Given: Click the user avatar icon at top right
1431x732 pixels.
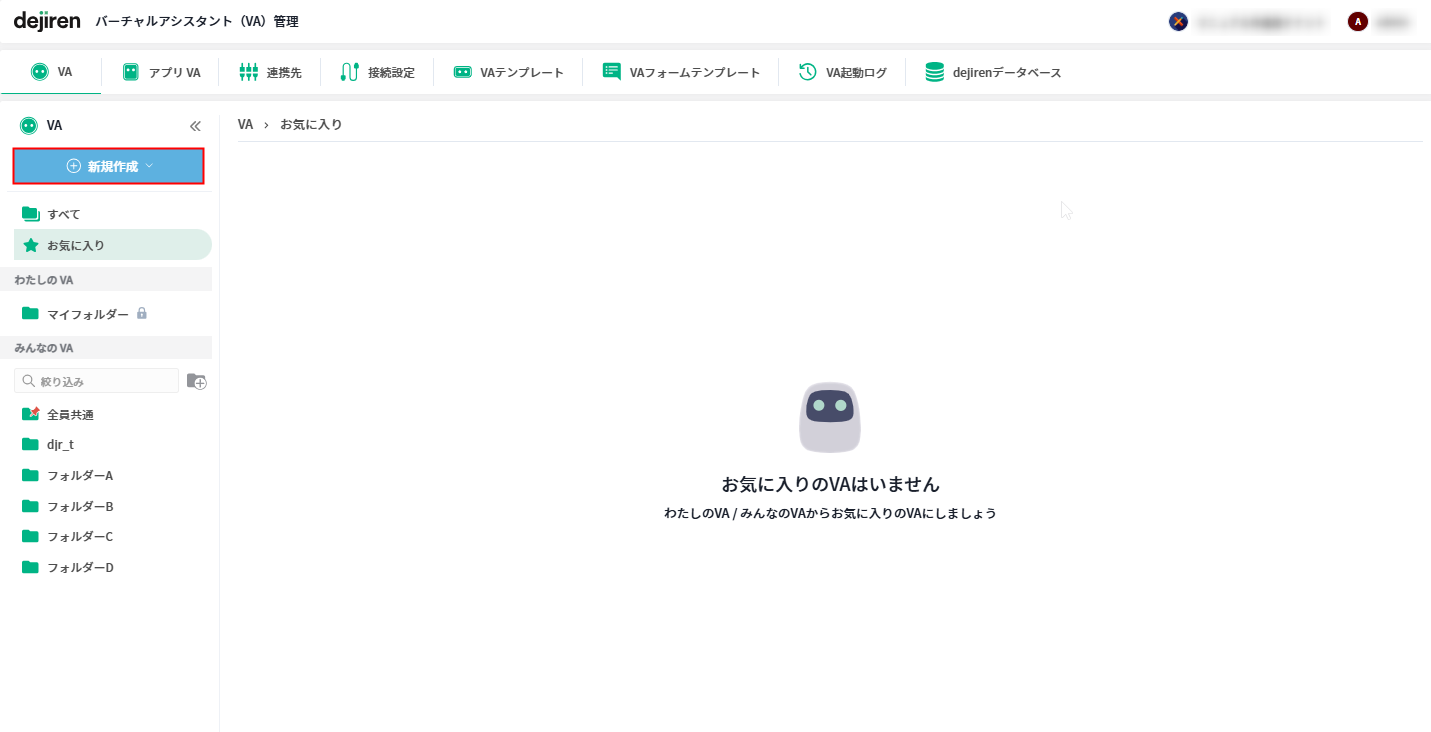Looking at the screenshot, I should tap(1357, 22).
